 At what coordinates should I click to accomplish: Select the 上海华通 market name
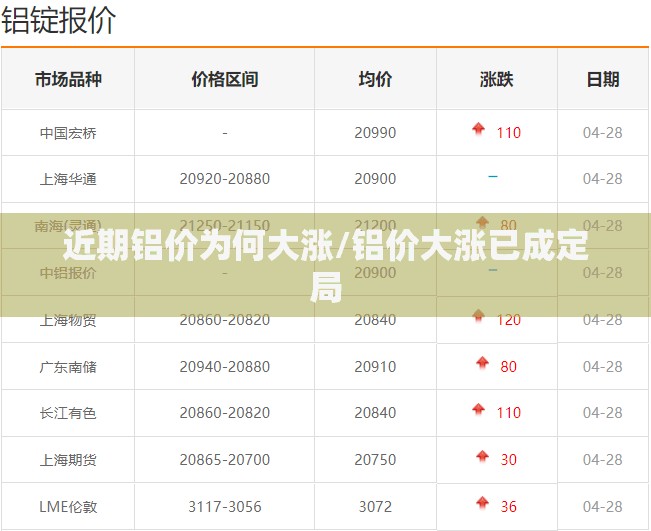[68, 179]
